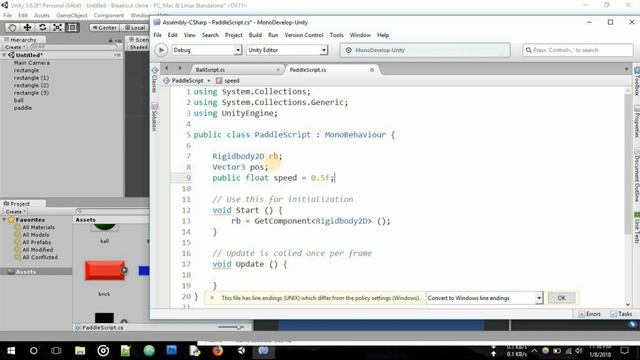Open MonoDevelop Version Control menu

pyautogui.click(x=304, y=35)
